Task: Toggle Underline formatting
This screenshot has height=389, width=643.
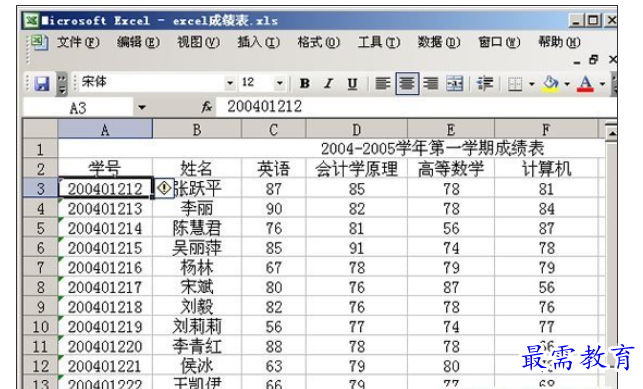Action: pyautogui.click(x=352, y=84)
